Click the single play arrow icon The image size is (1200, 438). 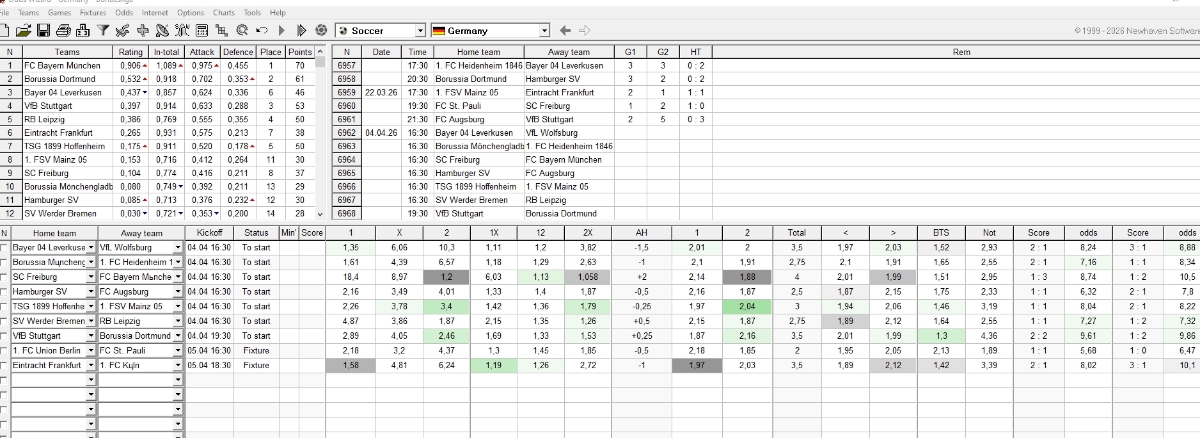tap(282, 32)
